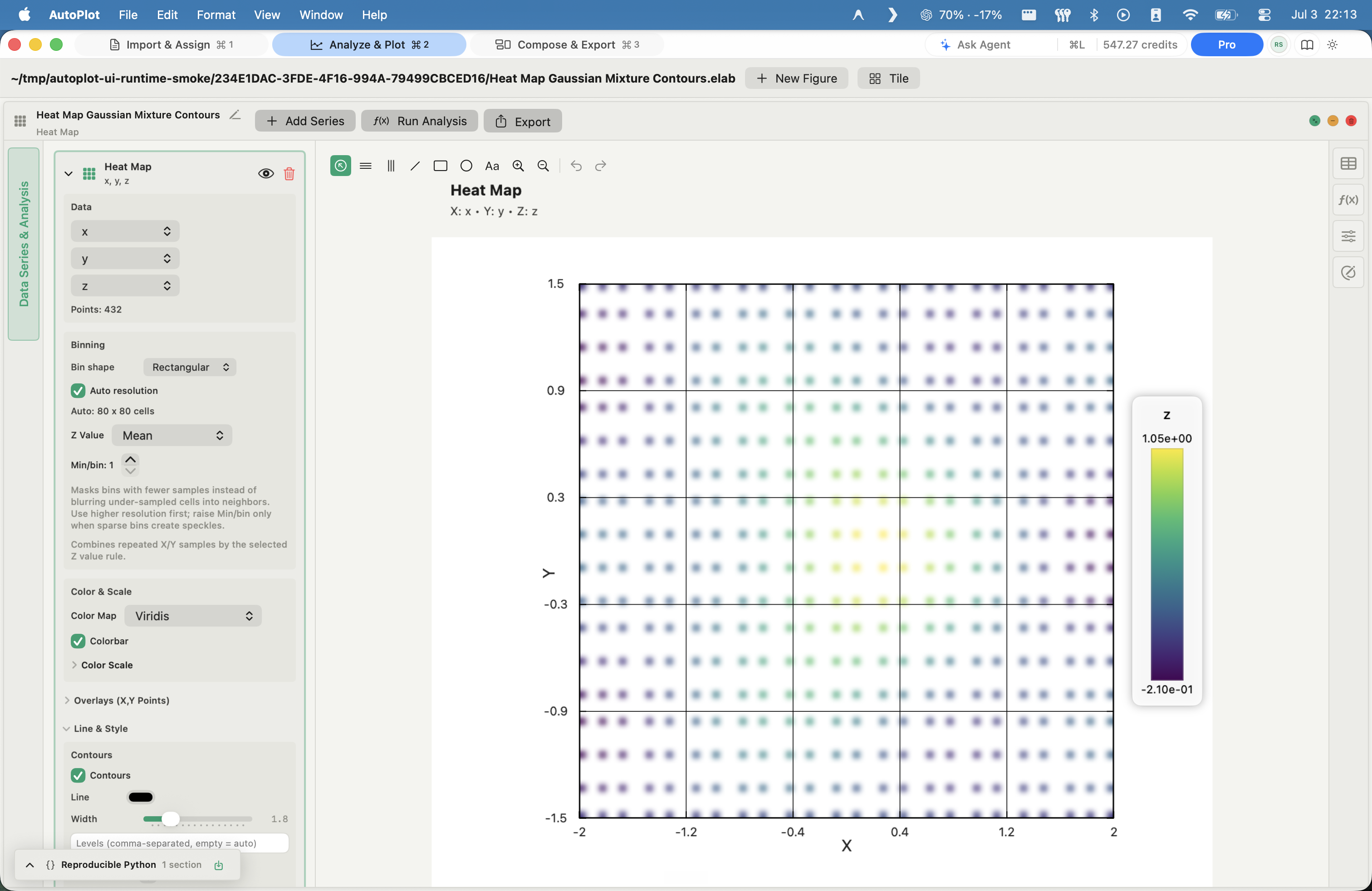Click the undo arrow icon
Screen dimensions: 1372x891
(x=576, y=166)
